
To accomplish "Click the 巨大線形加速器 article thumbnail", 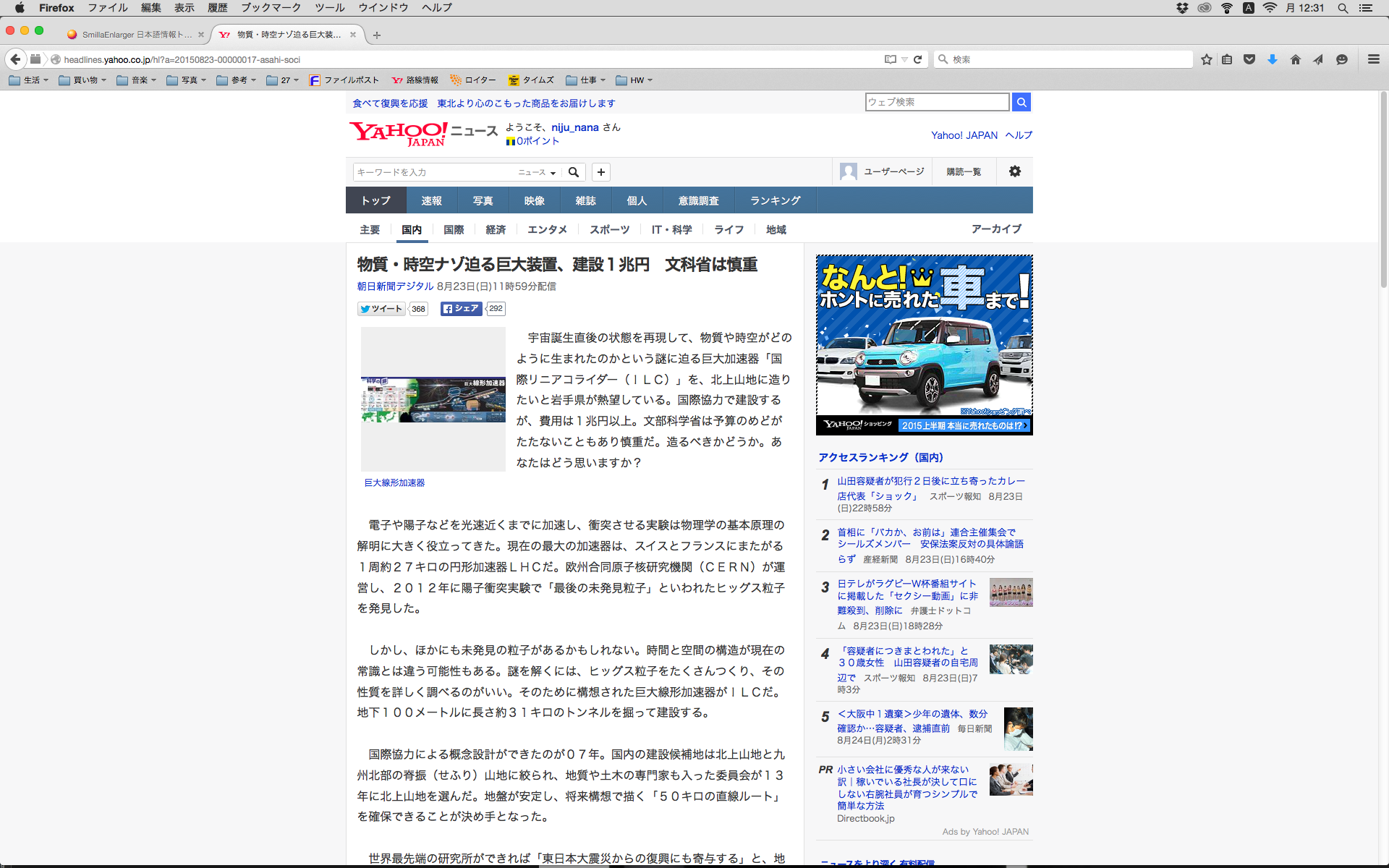I will [433, 399].
